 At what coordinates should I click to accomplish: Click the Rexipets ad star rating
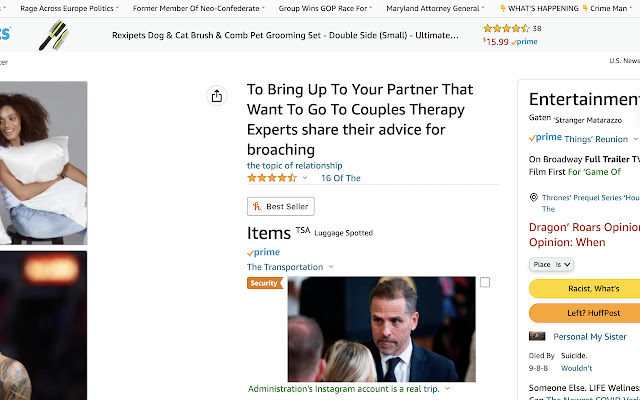[x=506, y=29]
